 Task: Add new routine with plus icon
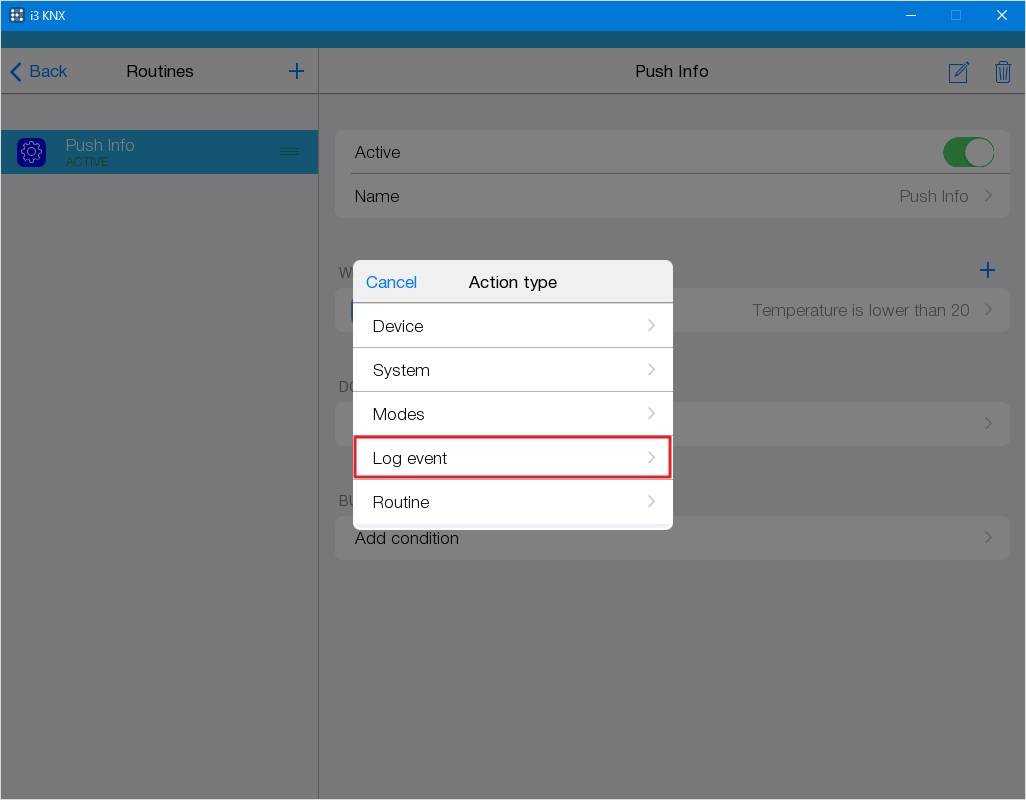click(x=296, y=71)
